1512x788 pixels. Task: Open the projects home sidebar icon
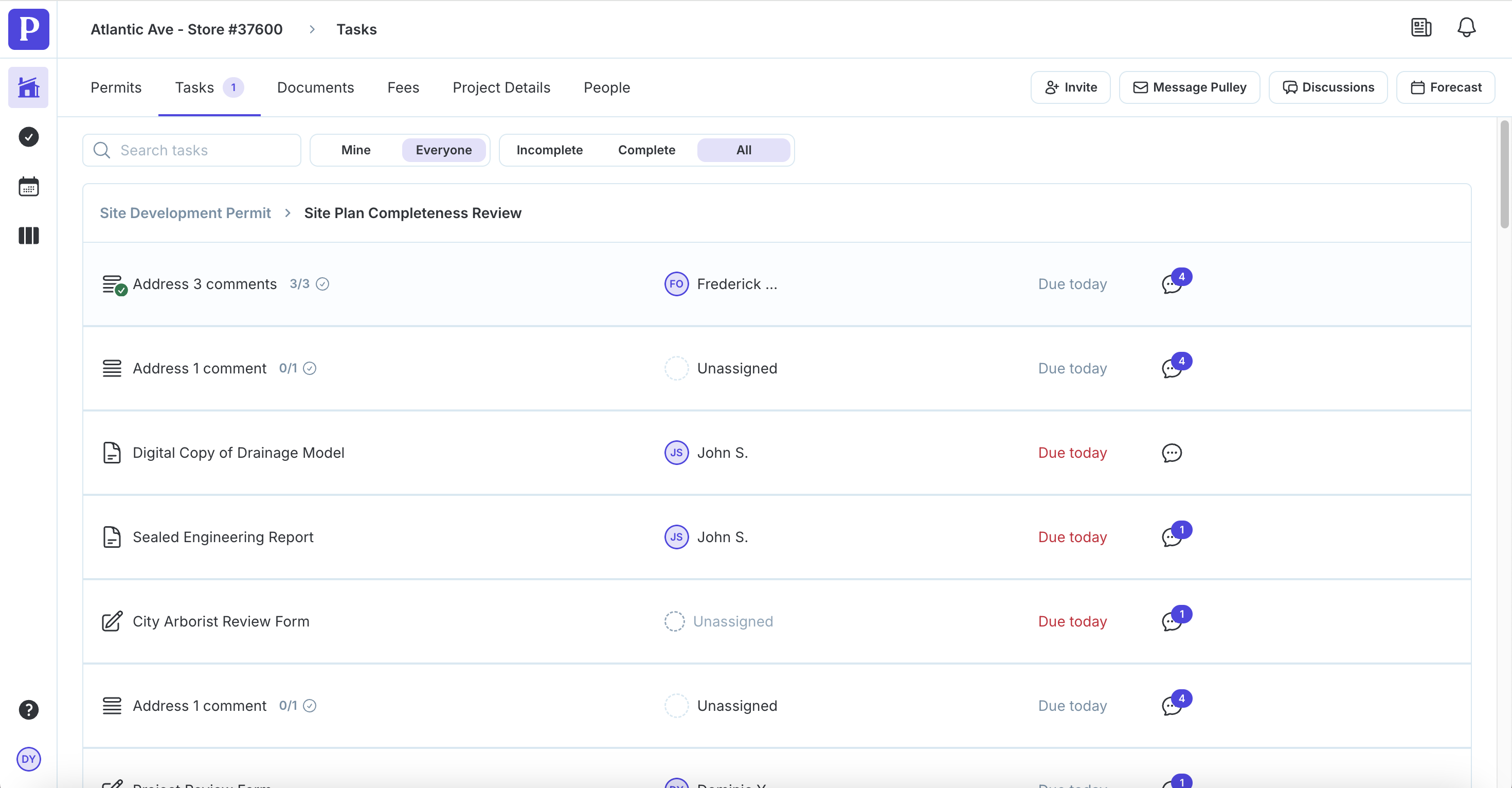[x=28, y=87]
